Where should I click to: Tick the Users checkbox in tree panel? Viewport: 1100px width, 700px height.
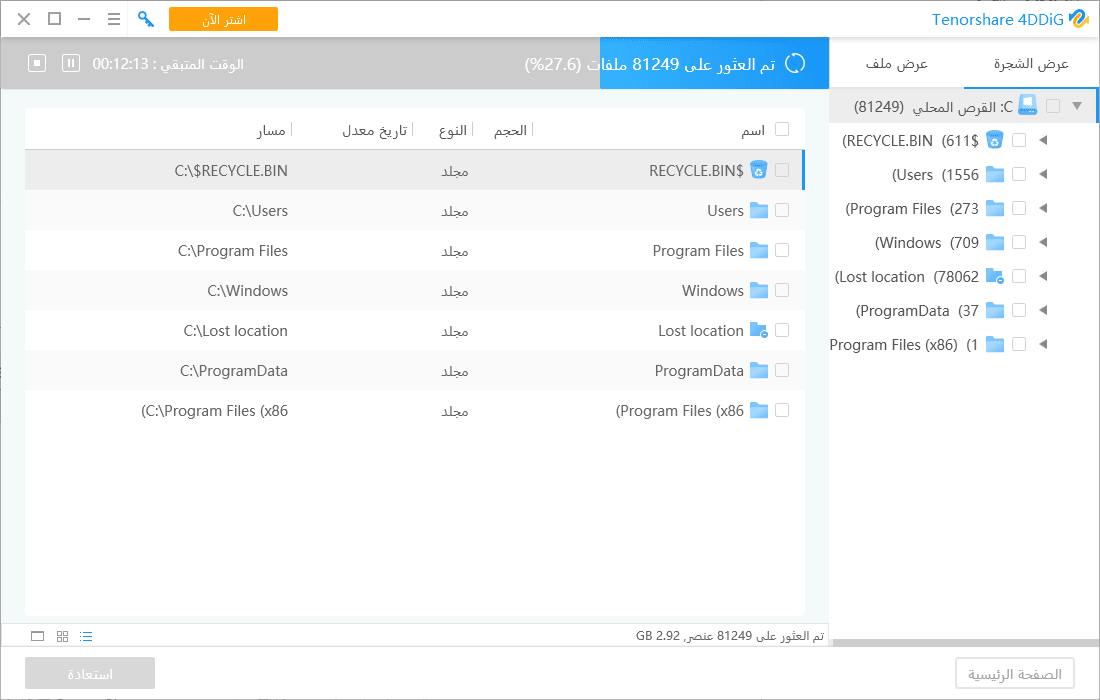coord(1019,174)
